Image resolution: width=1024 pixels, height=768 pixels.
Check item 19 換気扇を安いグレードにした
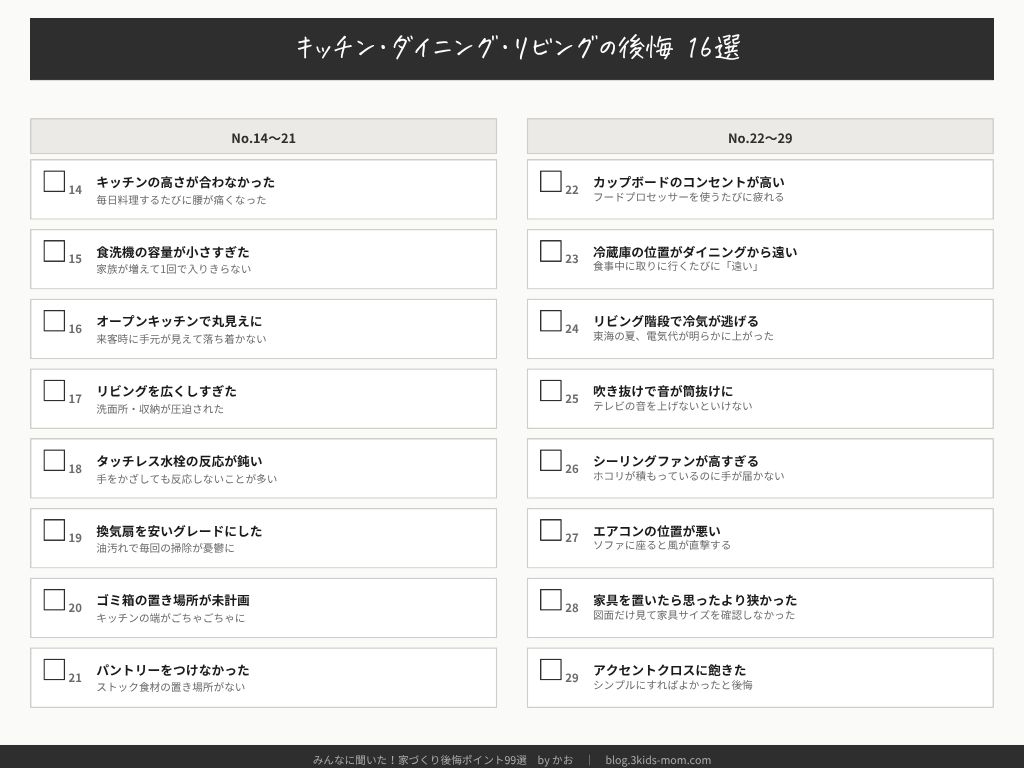tap(54, 531)
